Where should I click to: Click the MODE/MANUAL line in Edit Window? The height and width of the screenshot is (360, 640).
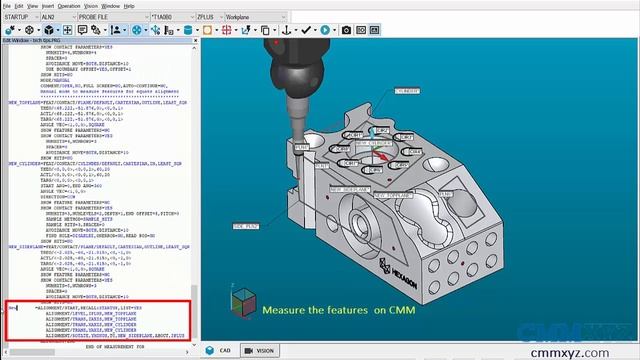tap(55, 80)
